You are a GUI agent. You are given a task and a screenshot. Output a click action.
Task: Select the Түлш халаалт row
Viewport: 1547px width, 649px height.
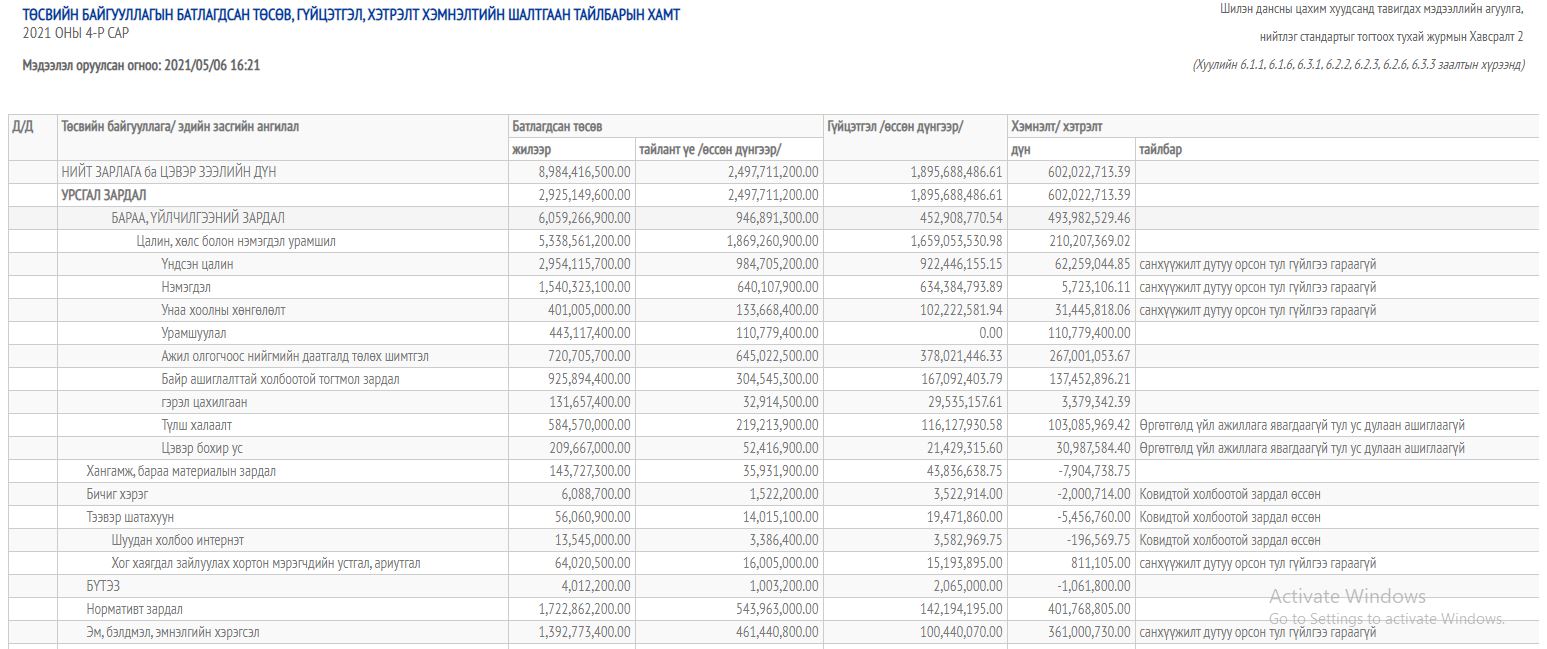[x=773, y=425]
